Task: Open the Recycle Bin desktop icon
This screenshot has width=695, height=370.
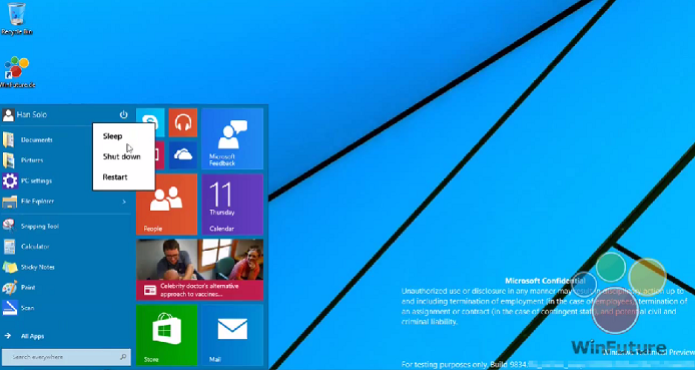Action: 17,19
